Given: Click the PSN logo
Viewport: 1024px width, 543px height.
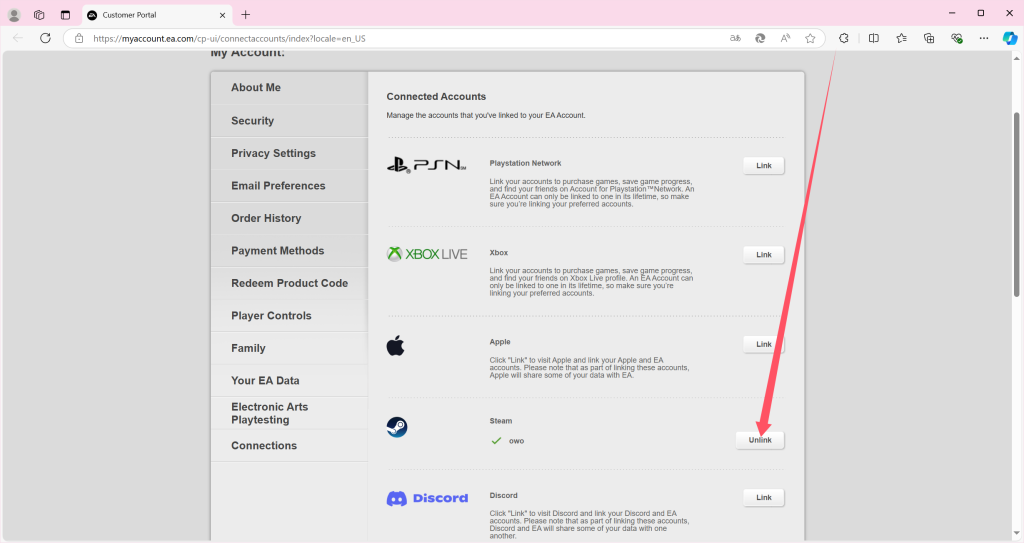Looking at the screenshot, I should [426, 165].
